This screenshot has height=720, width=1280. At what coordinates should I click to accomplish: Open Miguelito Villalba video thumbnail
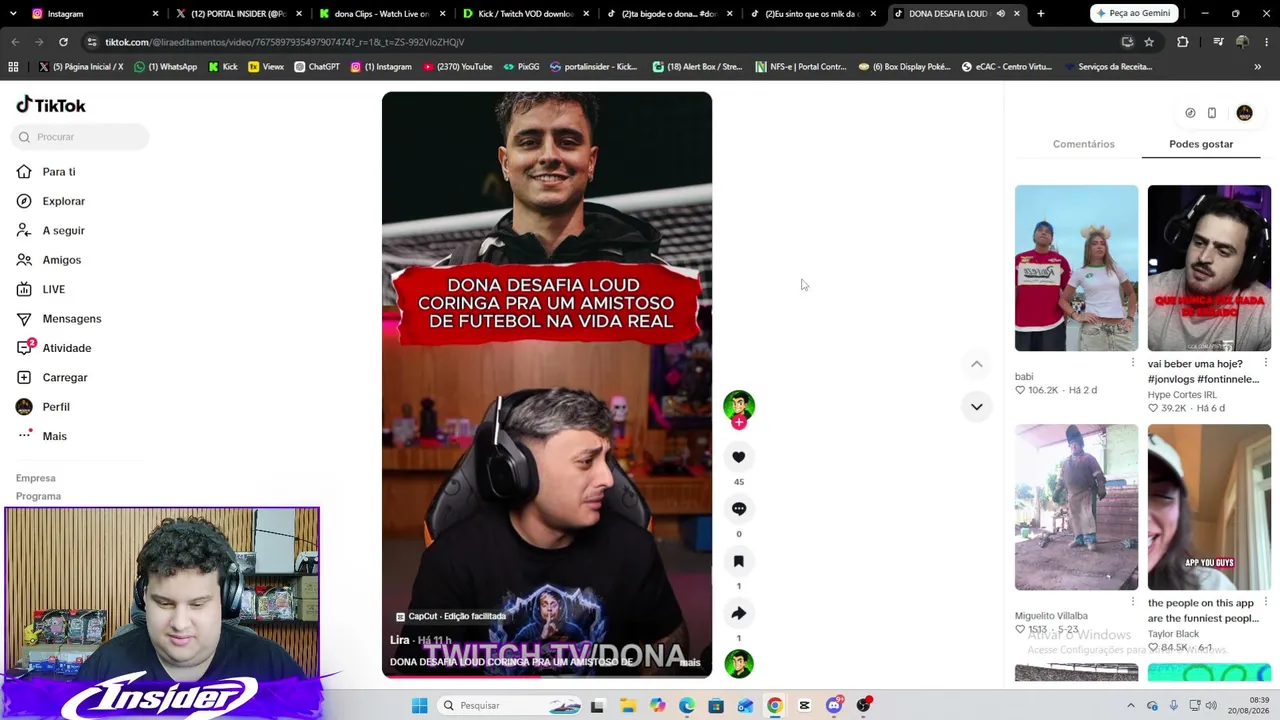tap(1076, 507)
